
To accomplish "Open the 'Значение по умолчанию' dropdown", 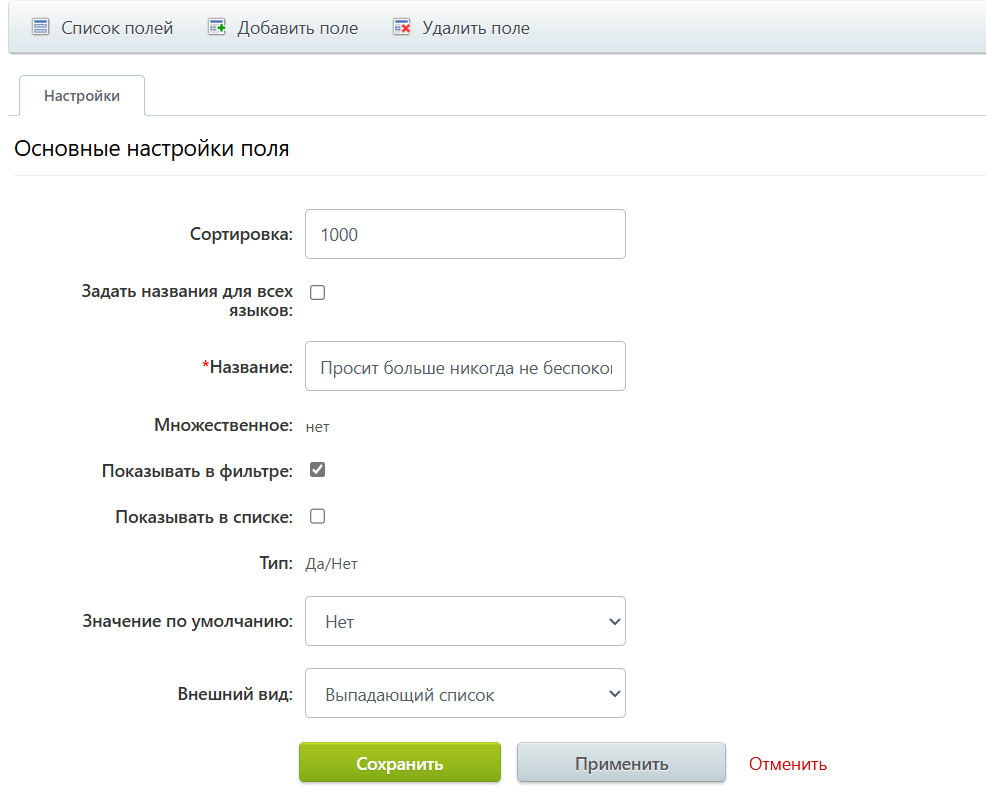I will tap(465, 621).
